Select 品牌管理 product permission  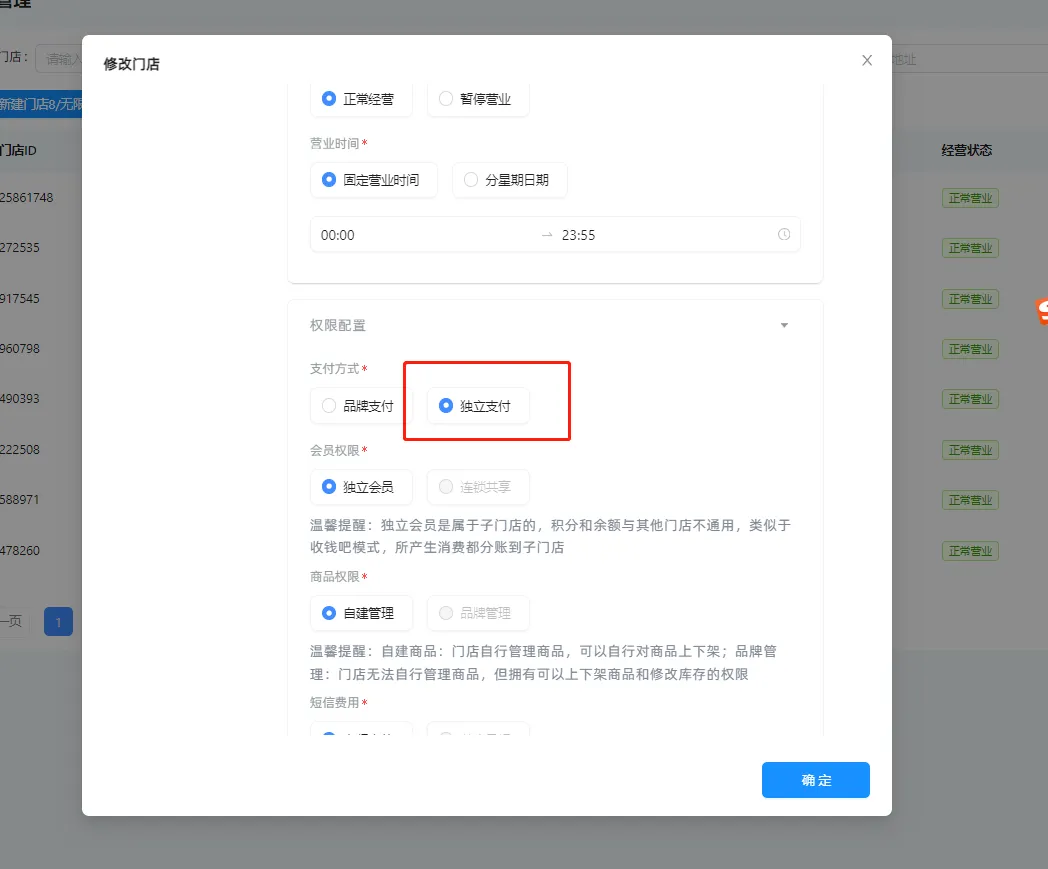478,613
